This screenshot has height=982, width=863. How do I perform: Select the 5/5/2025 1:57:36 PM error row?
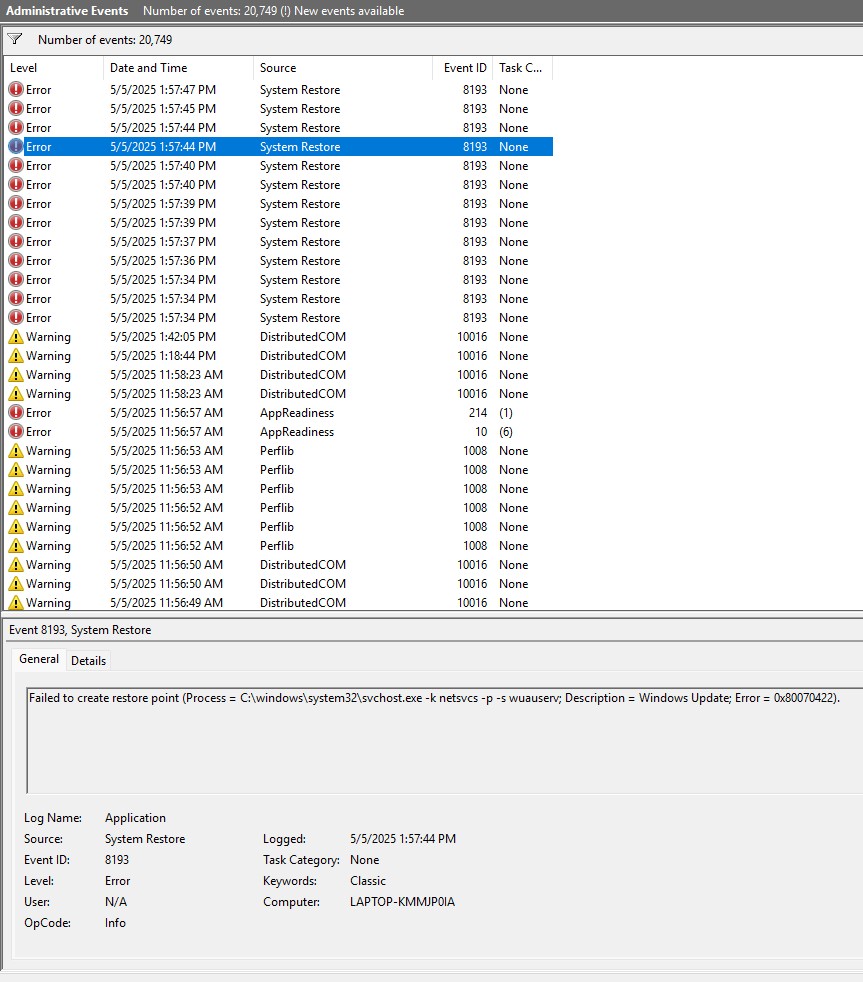[x=279, y=261]
